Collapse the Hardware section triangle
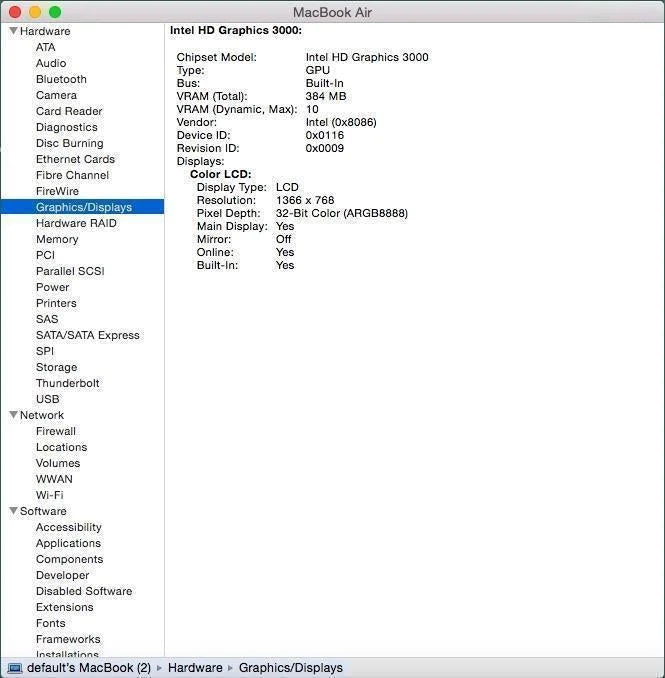The image size is (665, 678). (x=13, y=31)
